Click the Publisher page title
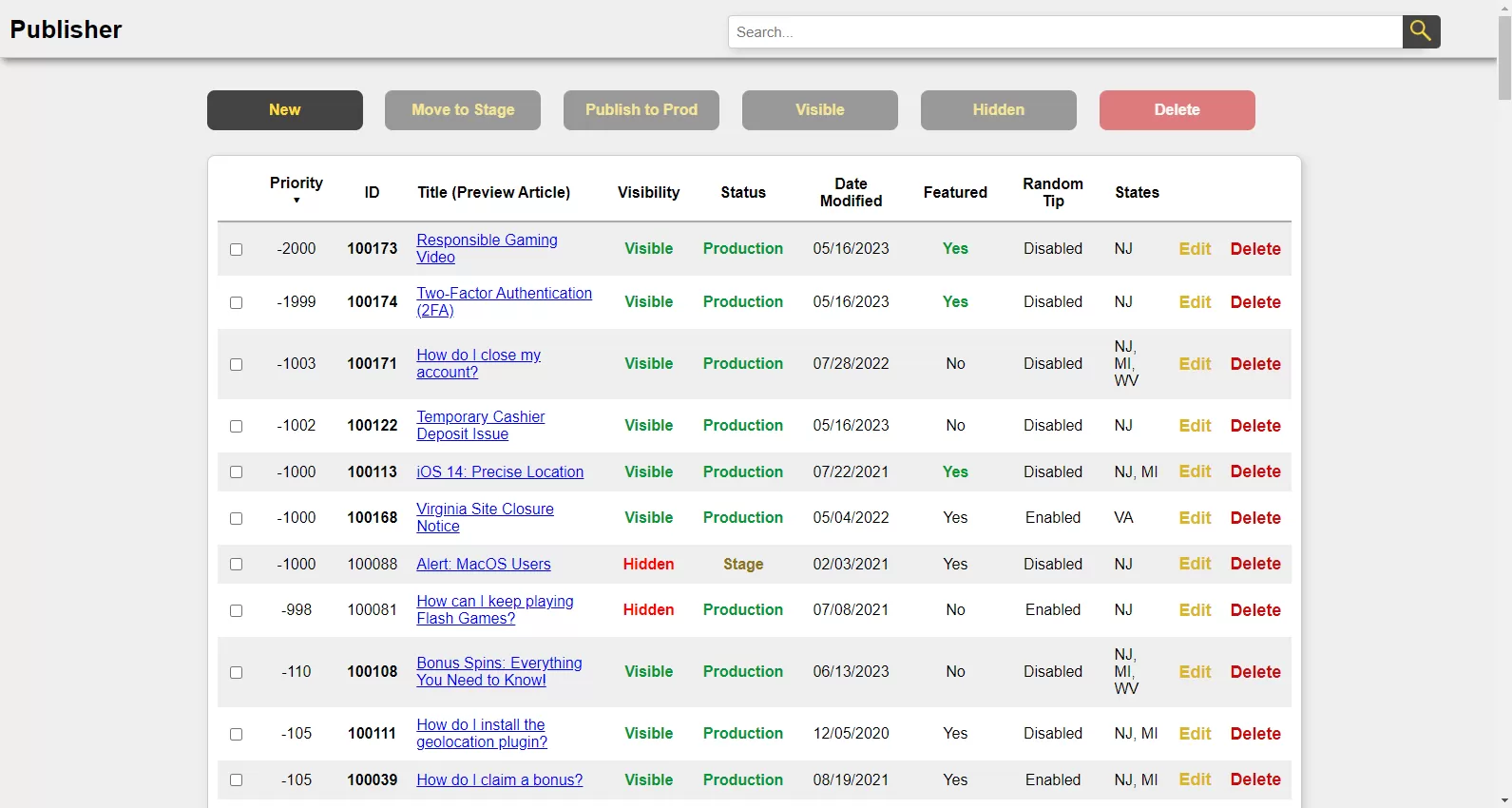 (66, 29)
